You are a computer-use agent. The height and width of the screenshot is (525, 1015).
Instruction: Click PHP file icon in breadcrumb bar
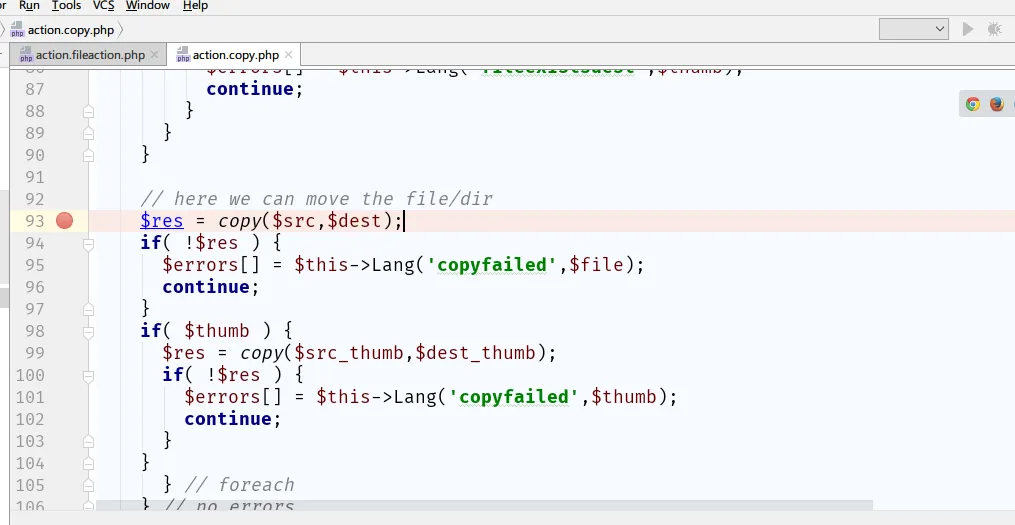tap(17, 30)
